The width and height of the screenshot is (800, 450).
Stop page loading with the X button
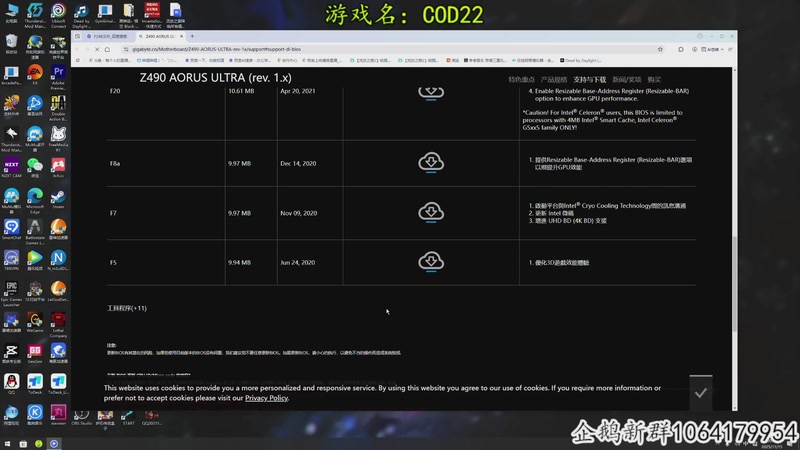point(97,49)
